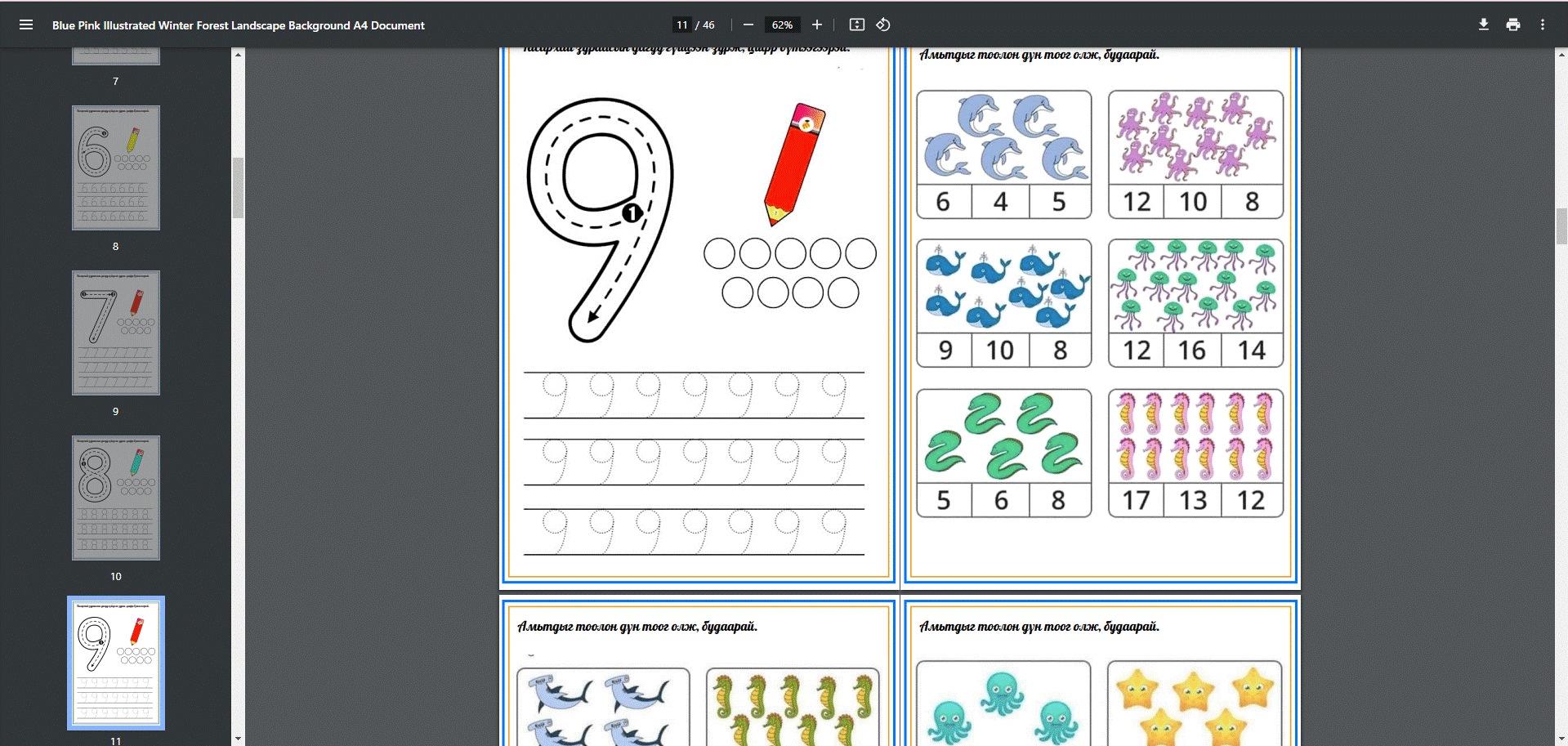This screenshot has height=746, width=1568.
Task: Toggle the sidebar menu hamburger icon
Action: point(26,25)
